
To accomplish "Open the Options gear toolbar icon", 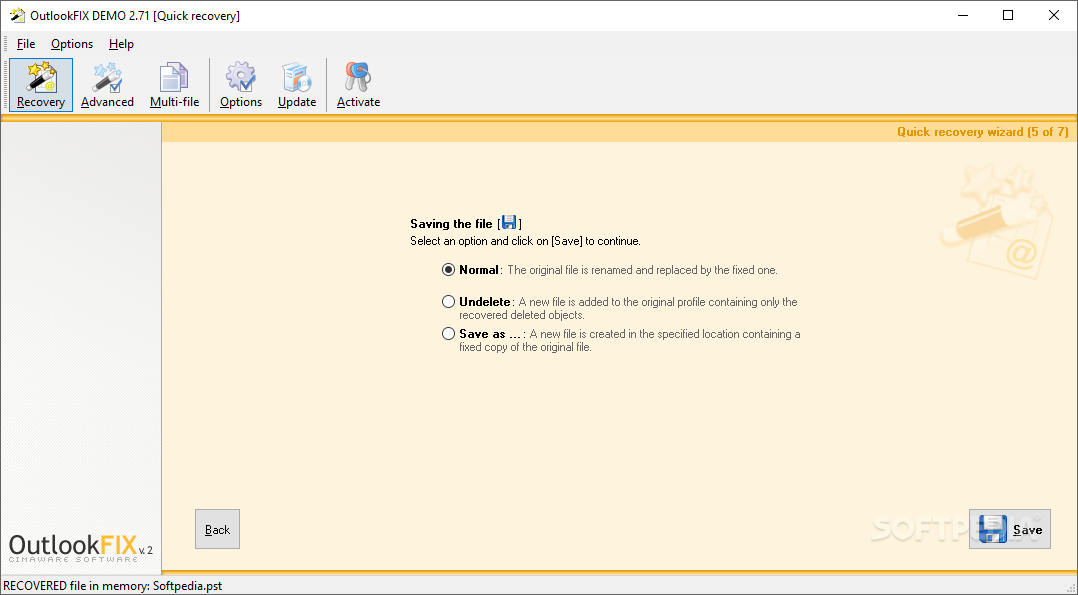I will tap(241, 85).
